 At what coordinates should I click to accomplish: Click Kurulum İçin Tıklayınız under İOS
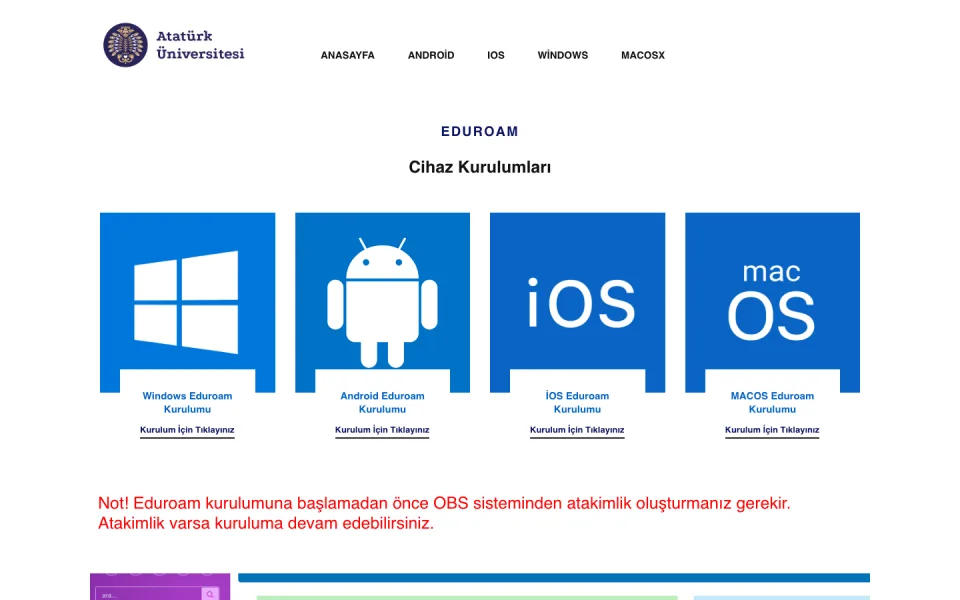click(577, 430)
